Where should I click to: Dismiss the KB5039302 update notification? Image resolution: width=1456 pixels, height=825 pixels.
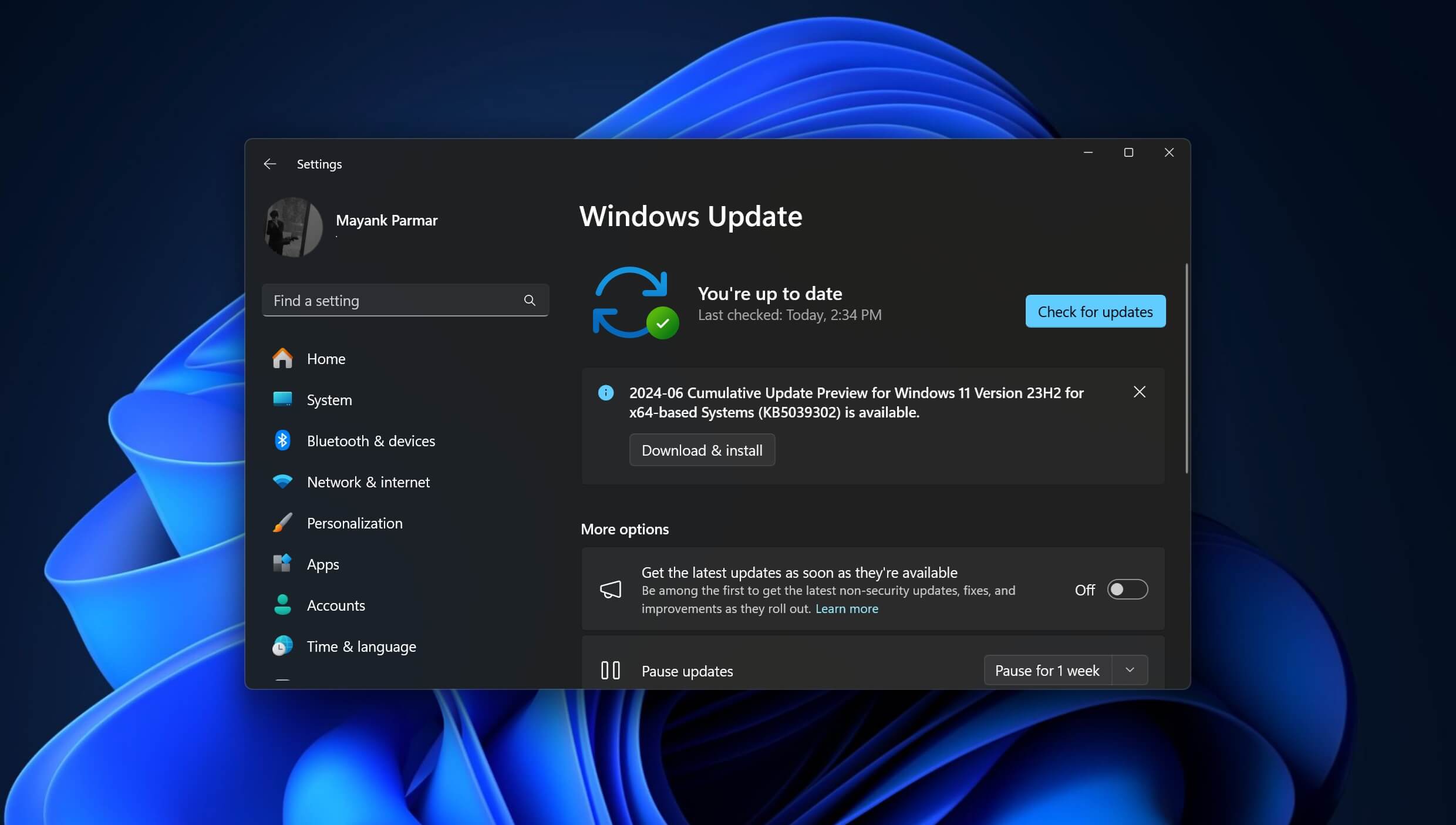[x=1139, y=392]
